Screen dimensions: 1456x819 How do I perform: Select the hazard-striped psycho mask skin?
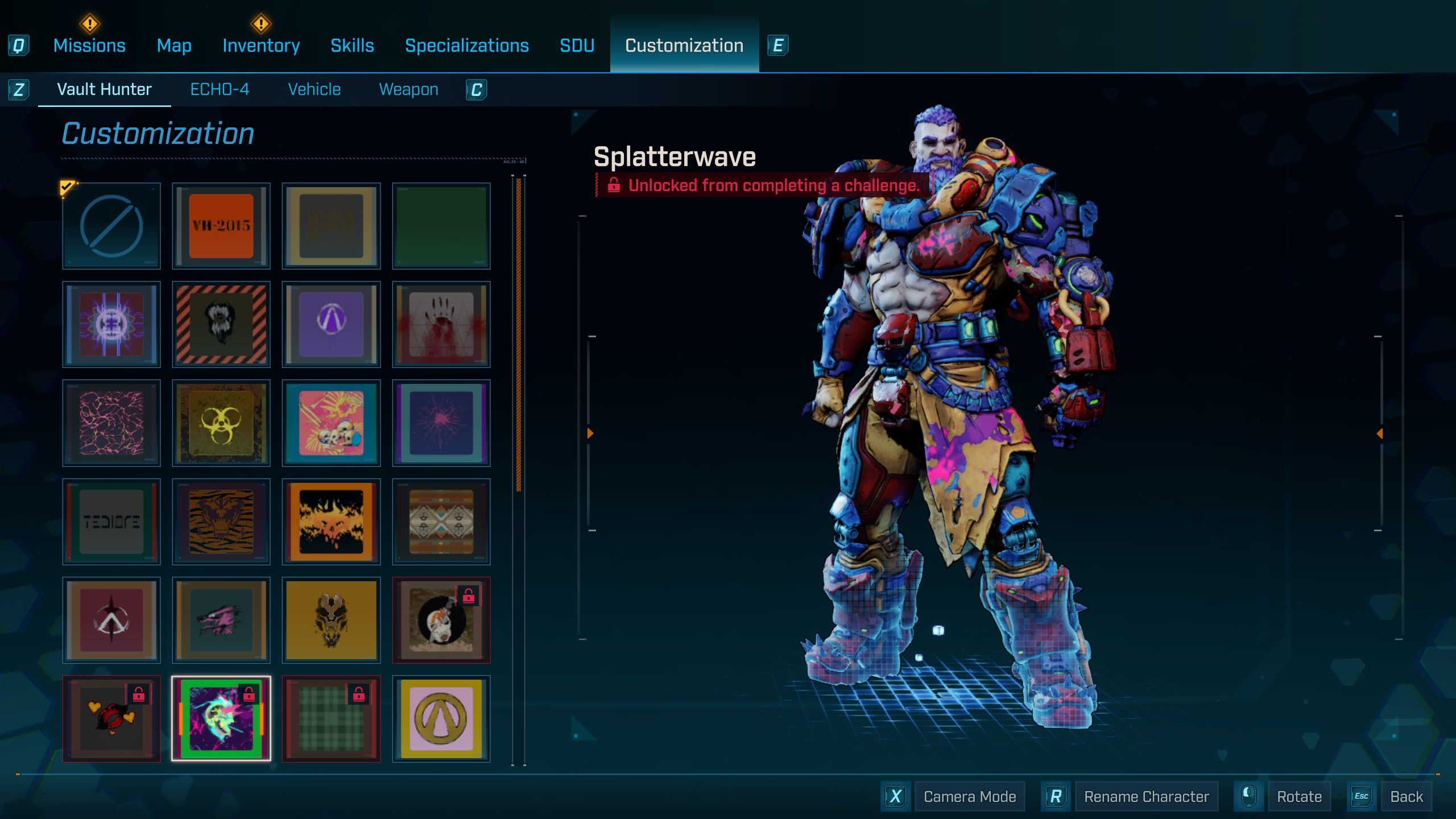(221, 324)
